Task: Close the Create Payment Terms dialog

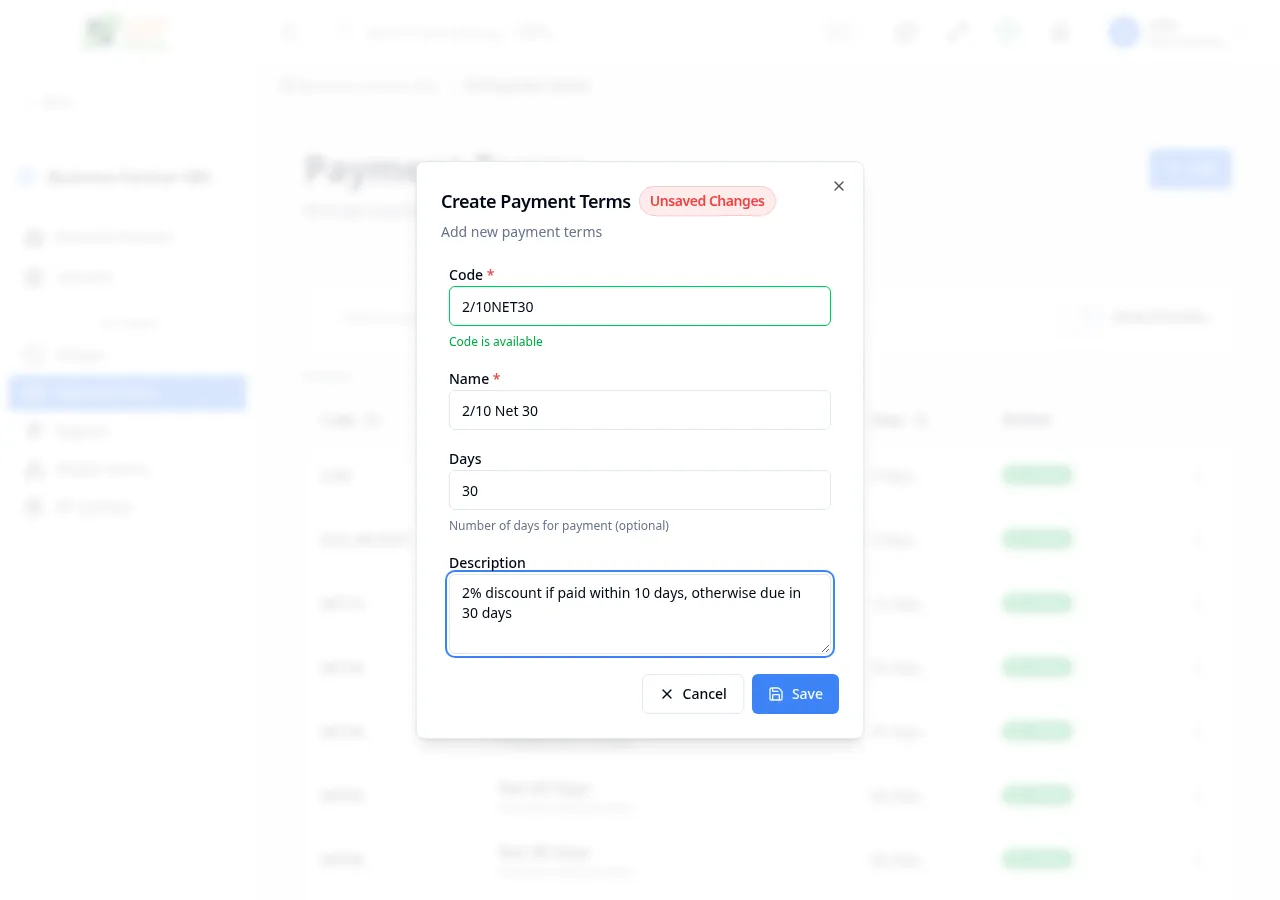Action: pos(838,186)
